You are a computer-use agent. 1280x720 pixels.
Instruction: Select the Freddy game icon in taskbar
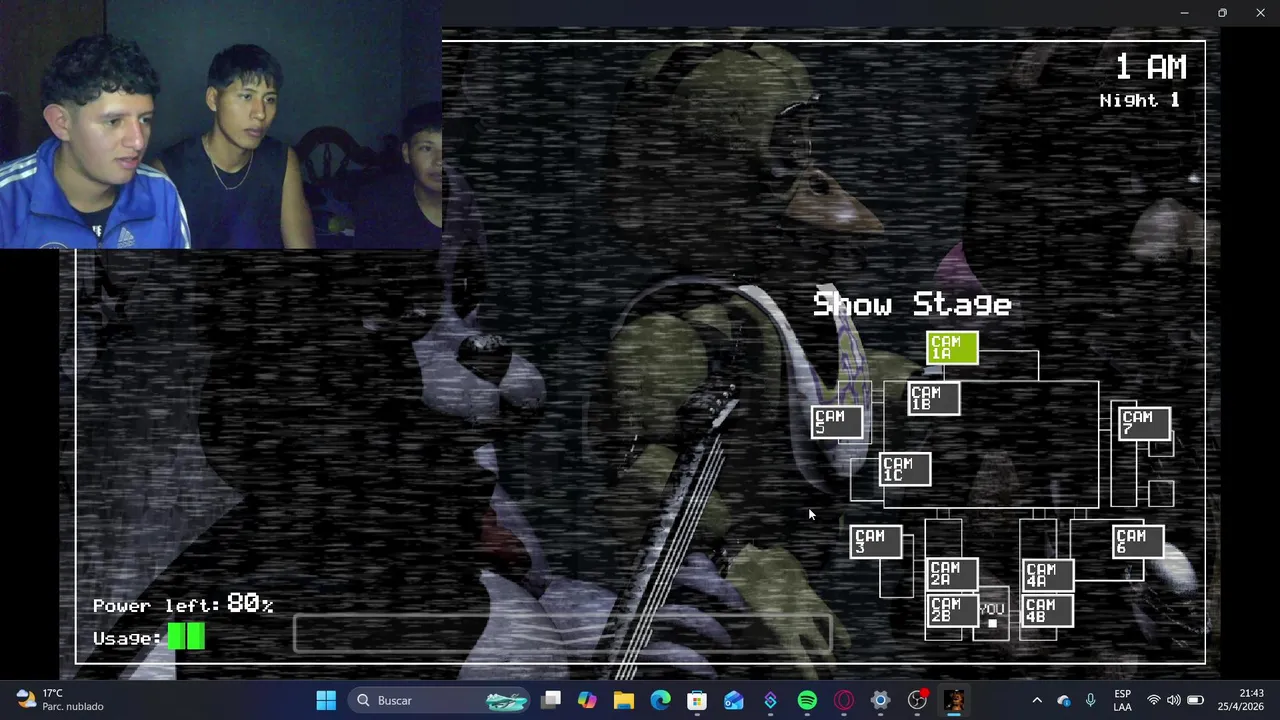954,700
